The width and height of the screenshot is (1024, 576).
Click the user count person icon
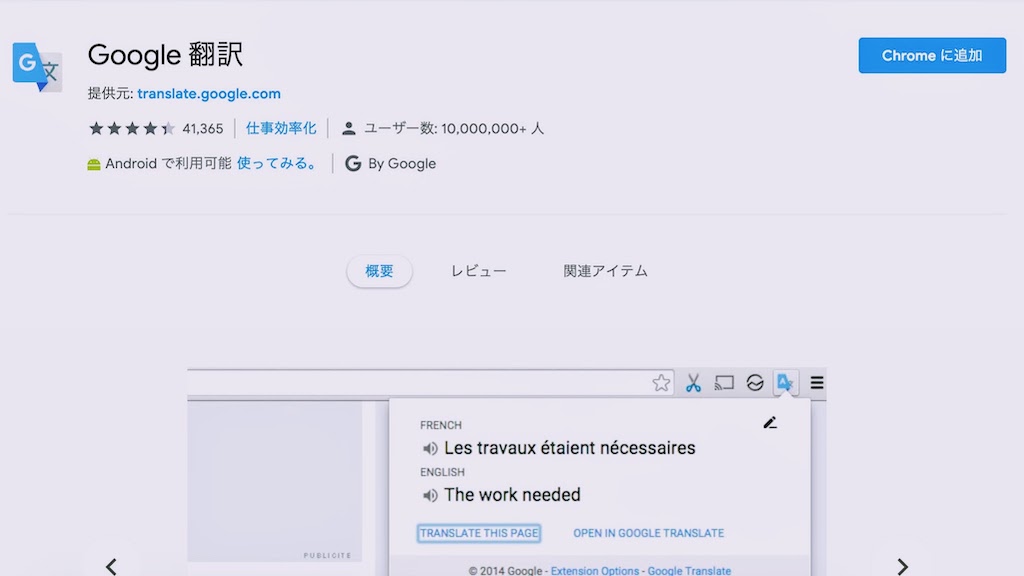pos(349,129)
